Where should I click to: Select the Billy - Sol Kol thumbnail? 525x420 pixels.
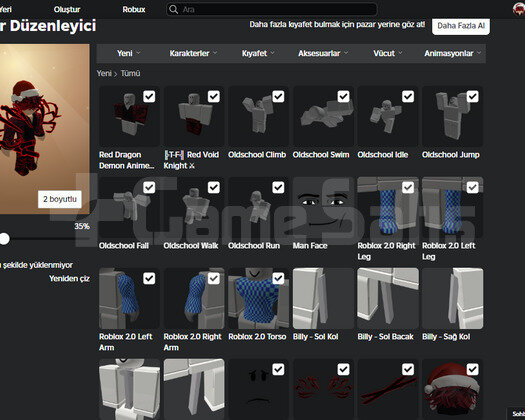(x=323, y=298)
